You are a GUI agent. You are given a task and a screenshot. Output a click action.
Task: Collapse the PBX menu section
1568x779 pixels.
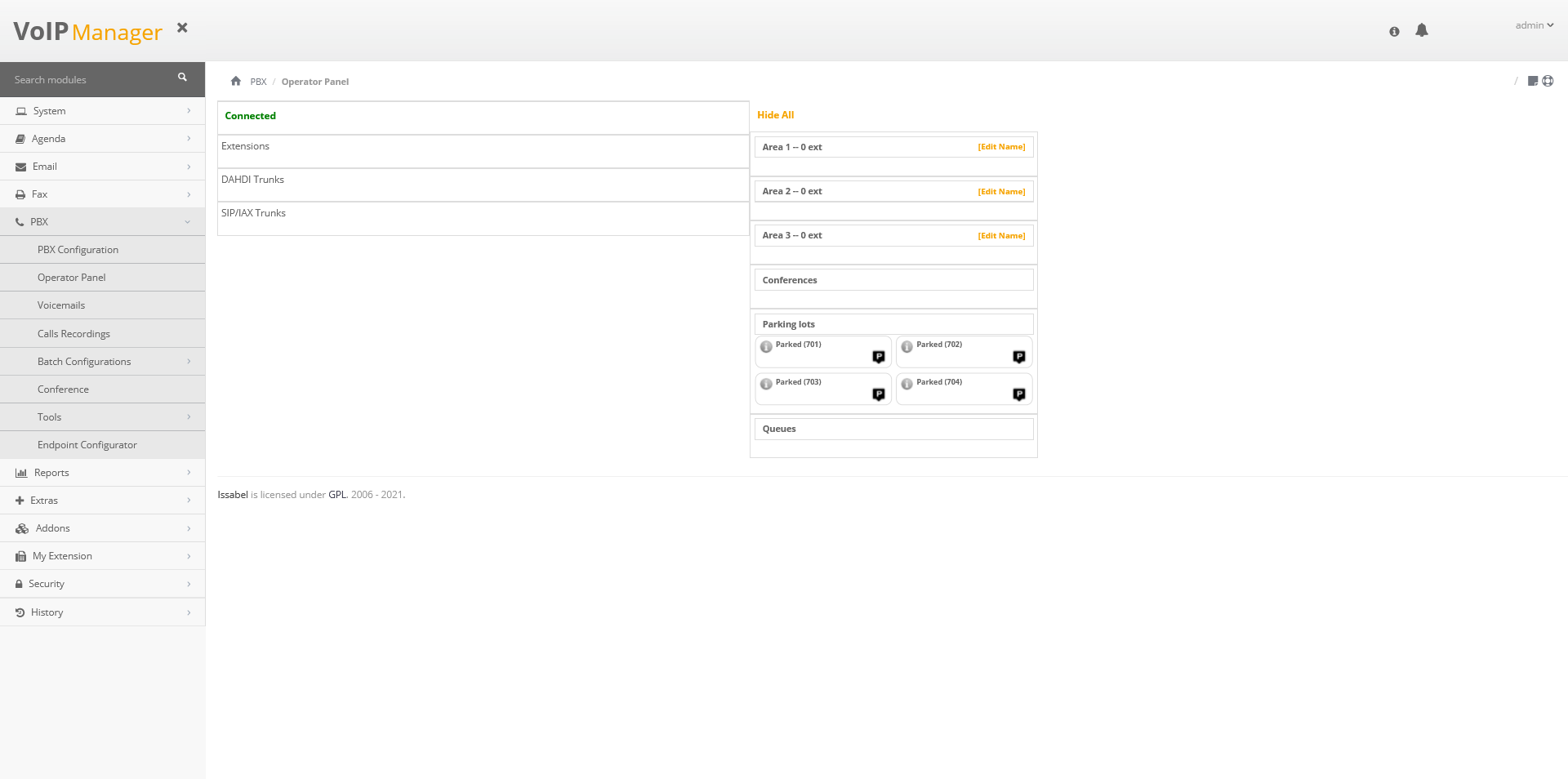102,222
